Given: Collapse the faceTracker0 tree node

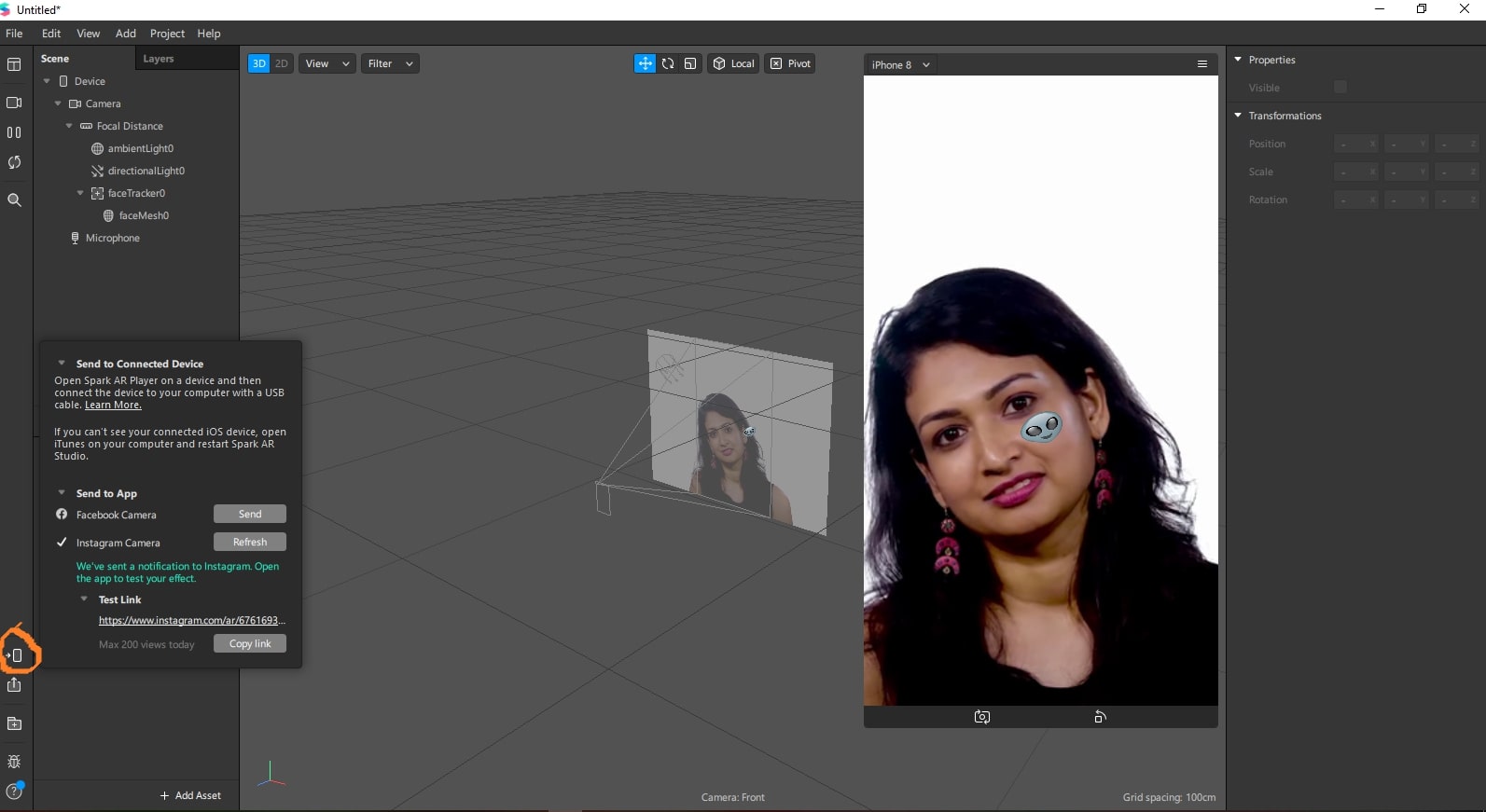Looking at the screenshot, I should pos(80,193).
